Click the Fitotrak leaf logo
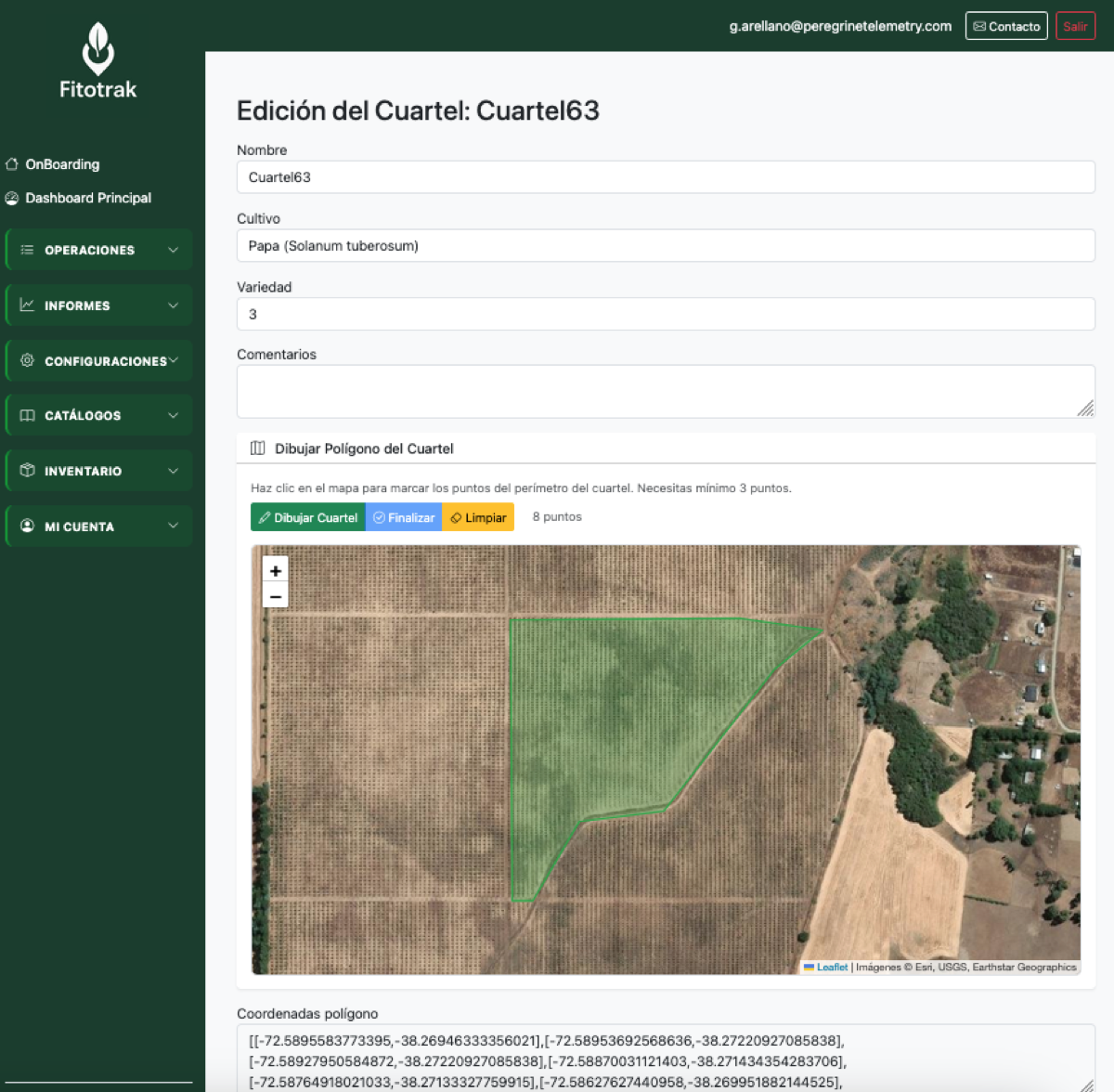 [97, 48]
